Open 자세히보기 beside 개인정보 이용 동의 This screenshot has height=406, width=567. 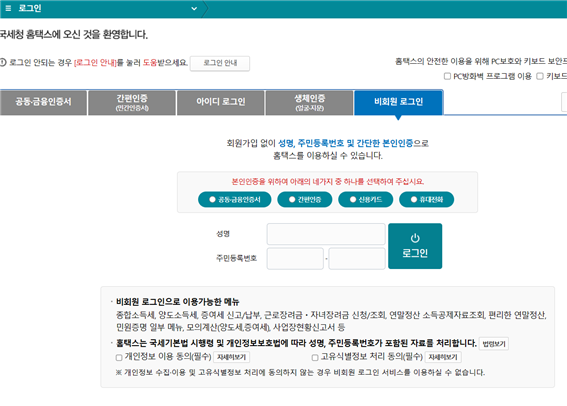231,357
